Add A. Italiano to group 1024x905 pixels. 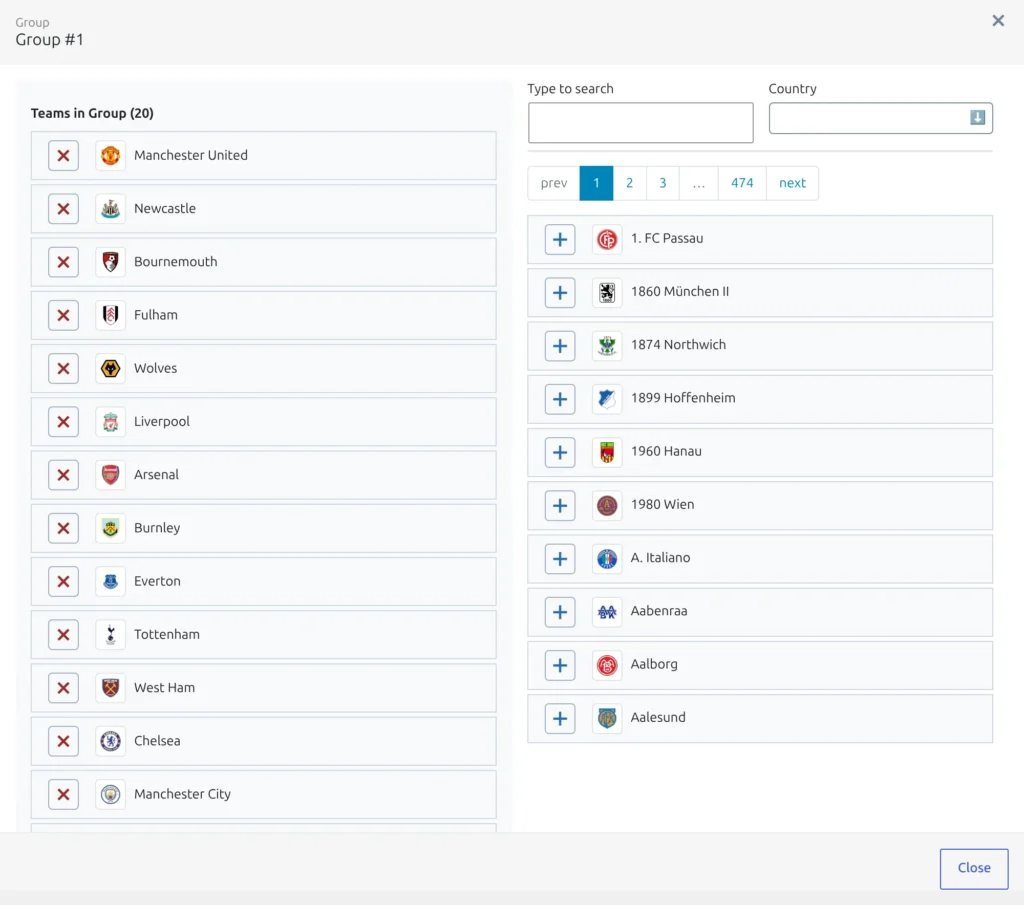pos(560,559)
